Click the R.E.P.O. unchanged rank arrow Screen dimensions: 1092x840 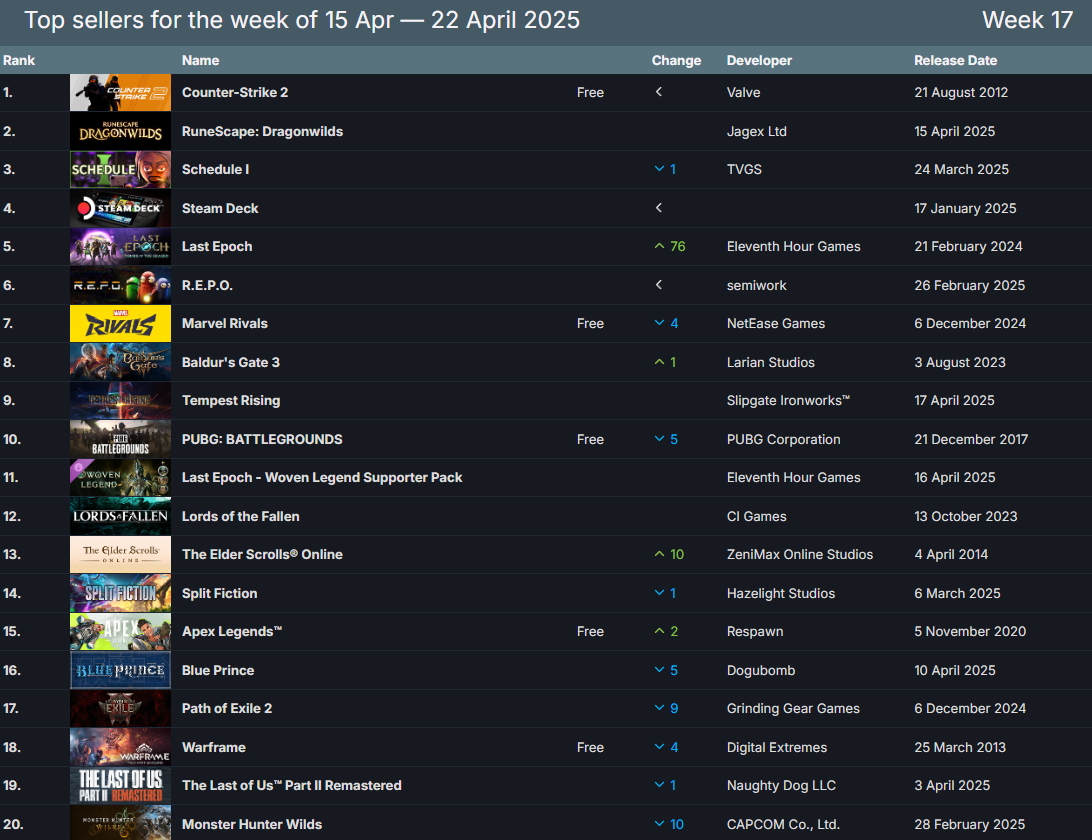coord(659,285)
